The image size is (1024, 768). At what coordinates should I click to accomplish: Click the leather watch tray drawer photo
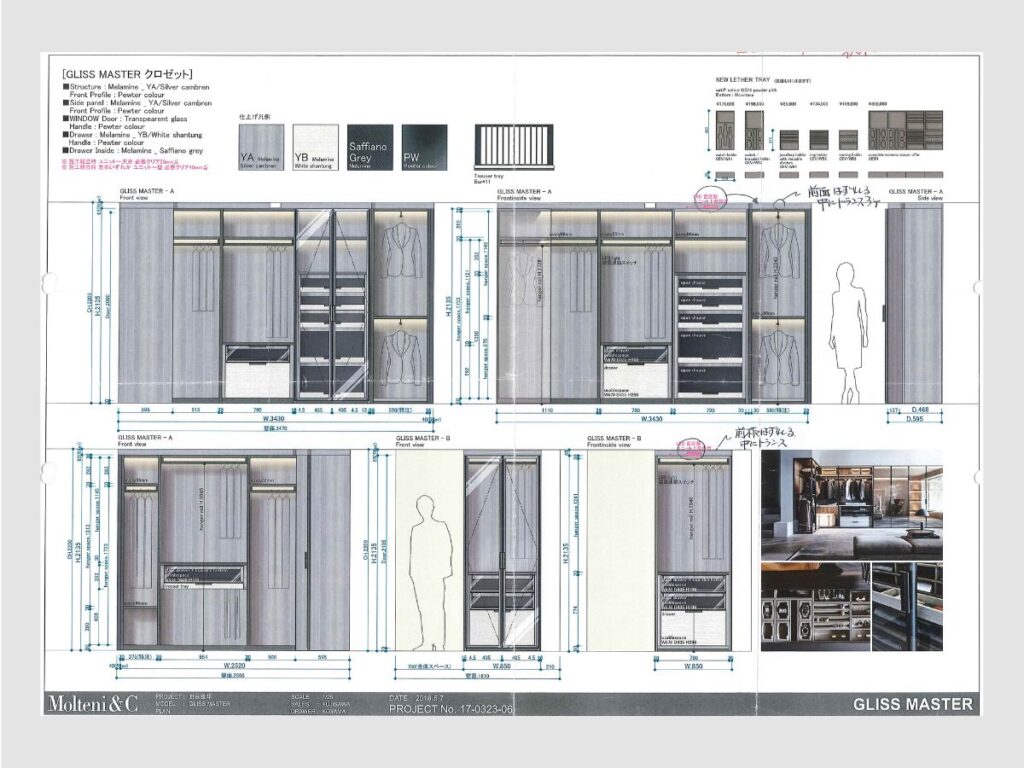(814, 607)
